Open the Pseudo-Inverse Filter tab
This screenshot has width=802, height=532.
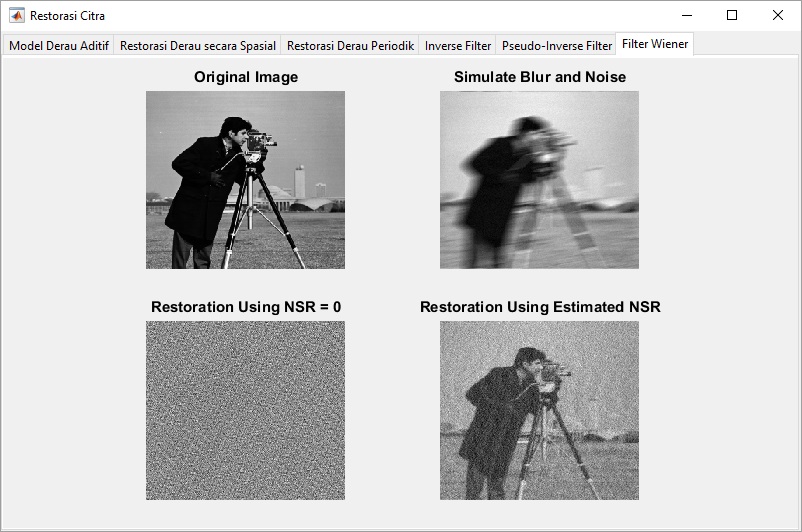pos(557,46)
